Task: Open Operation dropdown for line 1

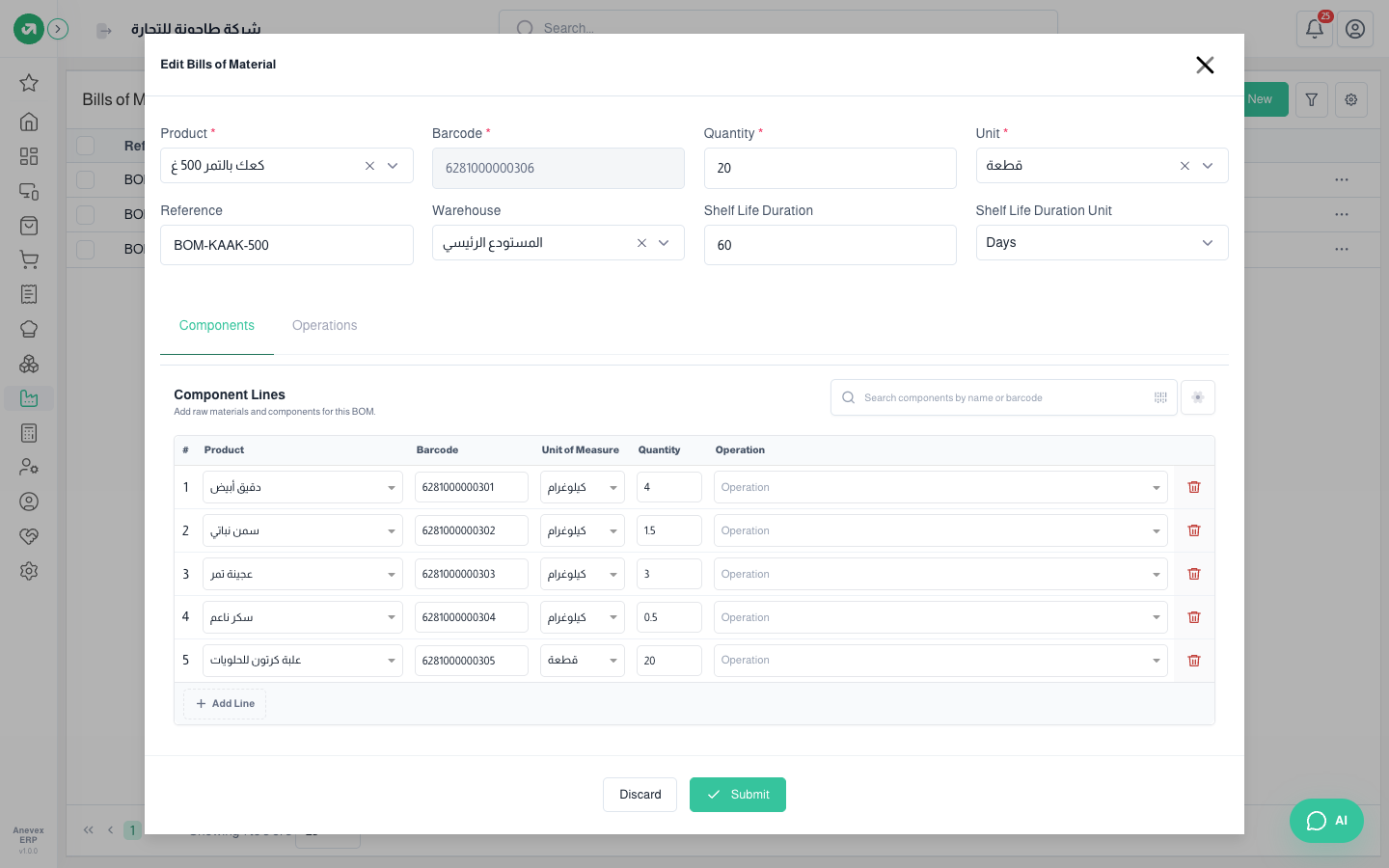Action: 940,487
